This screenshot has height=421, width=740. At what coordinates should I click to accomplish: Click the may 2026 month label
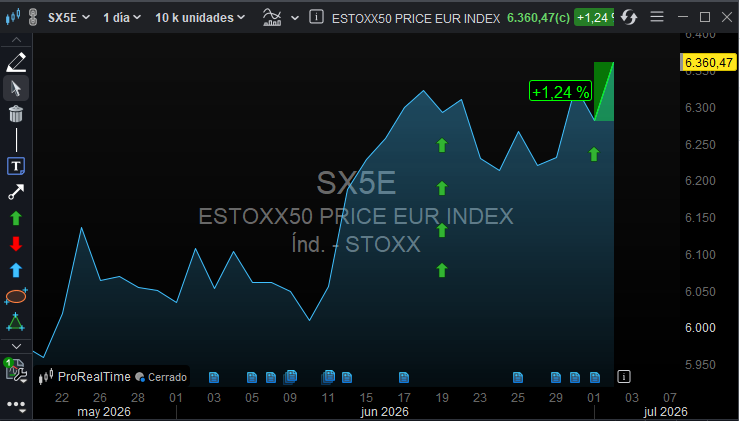103,412
